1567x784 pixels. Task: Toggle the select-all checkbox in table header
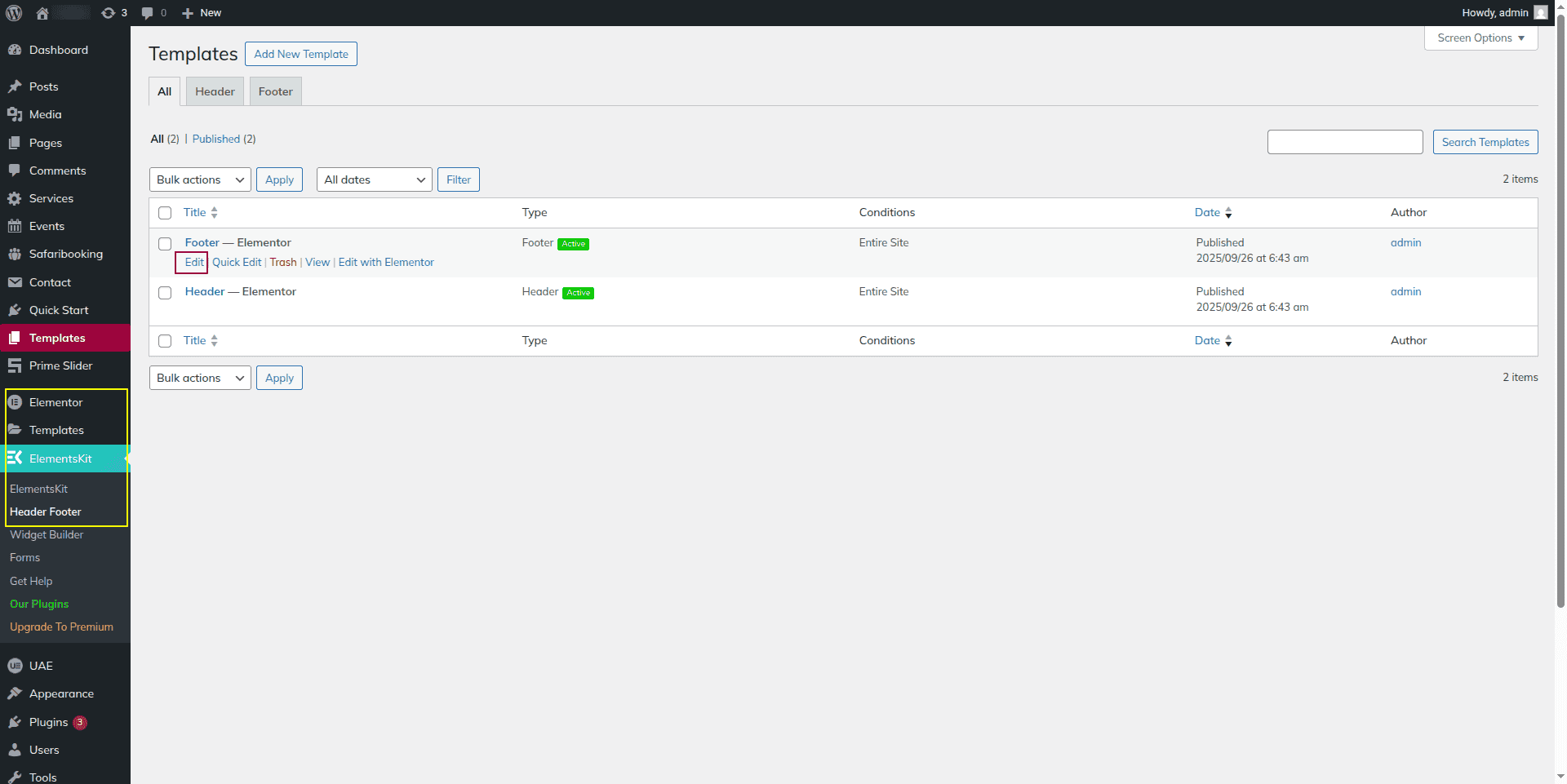click(x=165, y=213)
